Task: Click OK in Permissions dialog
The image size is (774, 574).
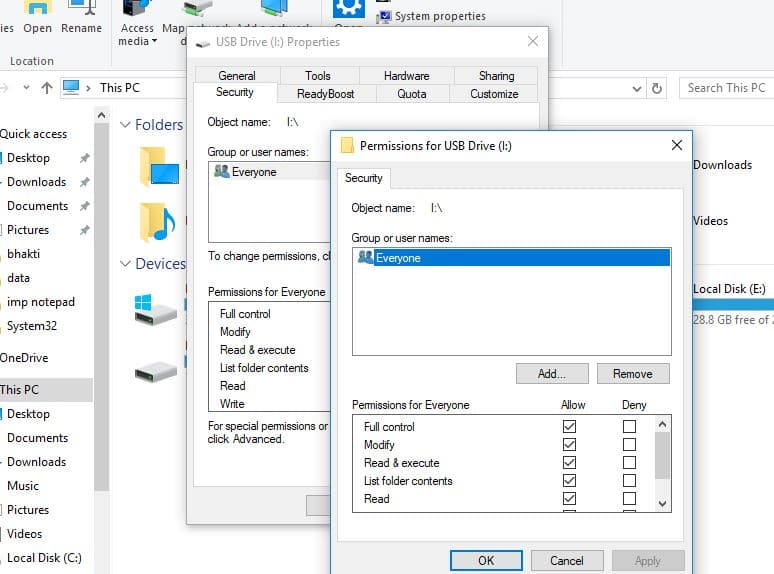Action: tap(486, 561)
